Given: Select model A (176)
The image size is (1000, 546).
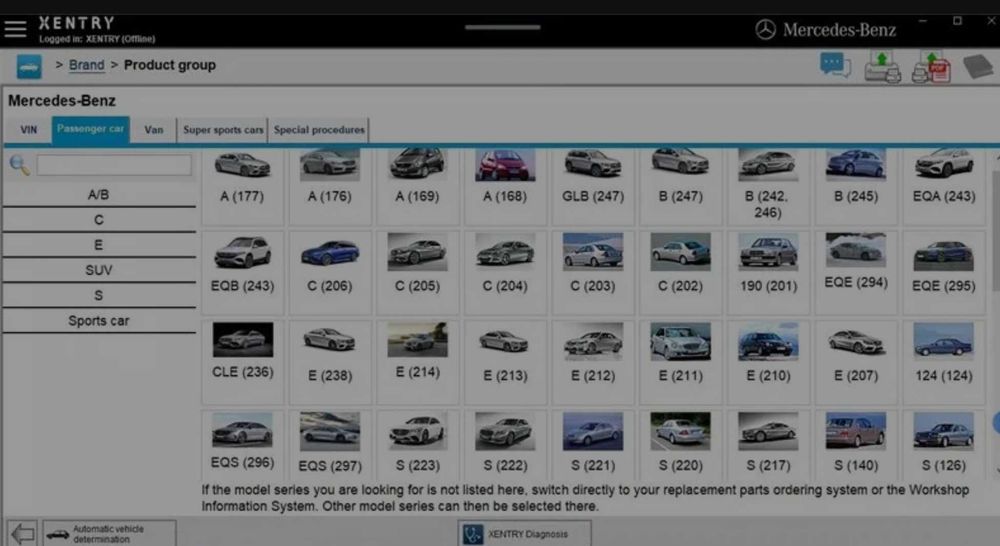Looking at the screenshot, I should tap(330, 187).
